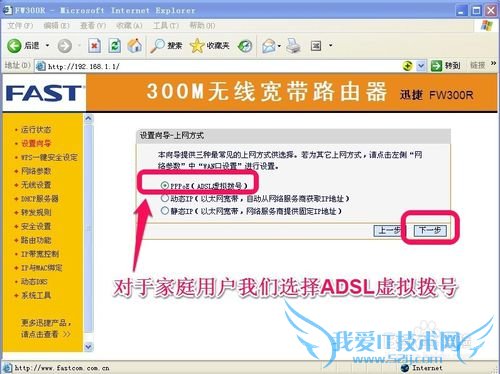Click the IE Back arrow icon
The image size is (500, 374).
(x=14, y=46)
